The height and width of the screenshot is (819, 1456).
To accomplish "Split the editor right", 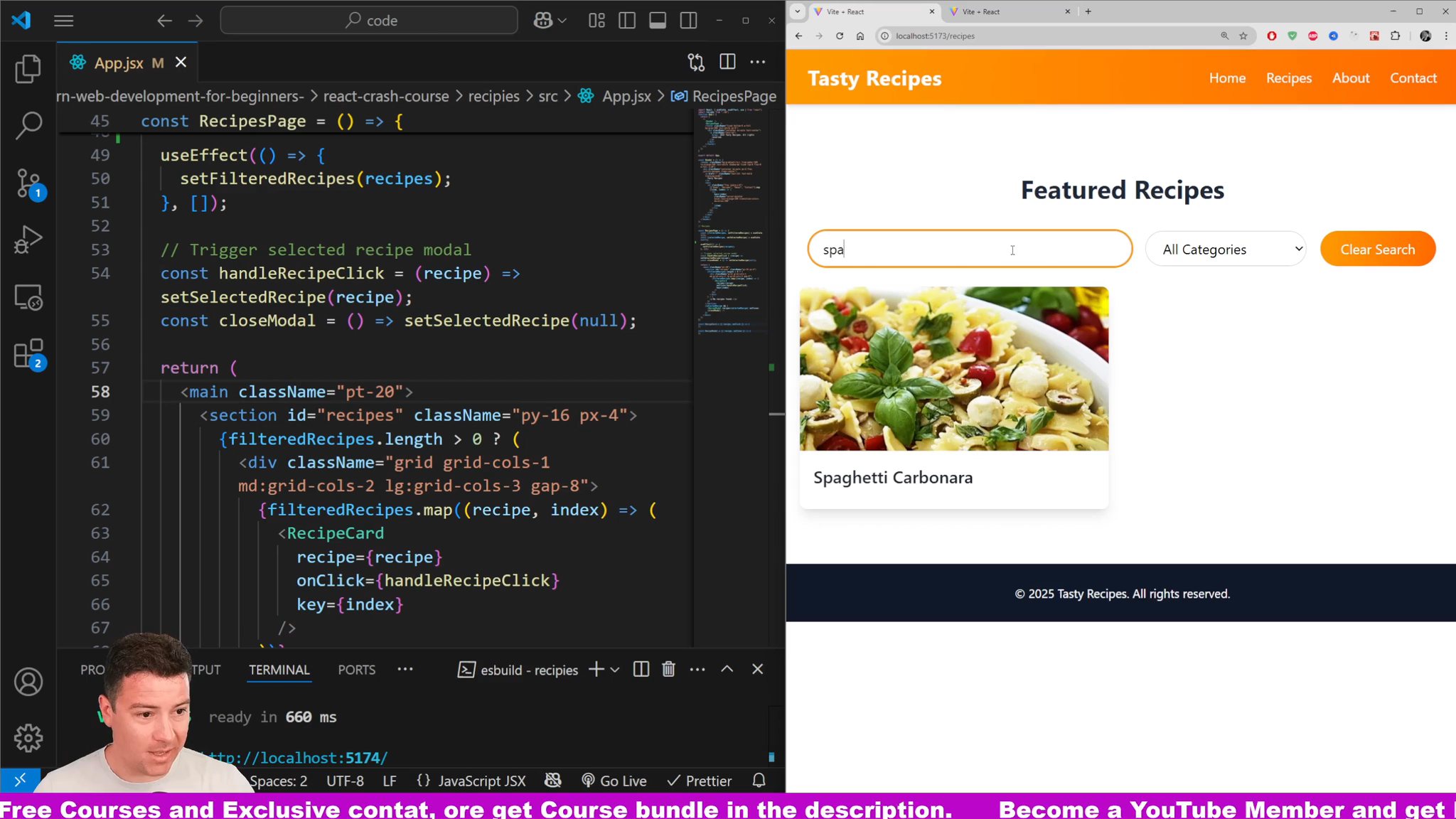I will pyautogui.click(x=727, y=63).
